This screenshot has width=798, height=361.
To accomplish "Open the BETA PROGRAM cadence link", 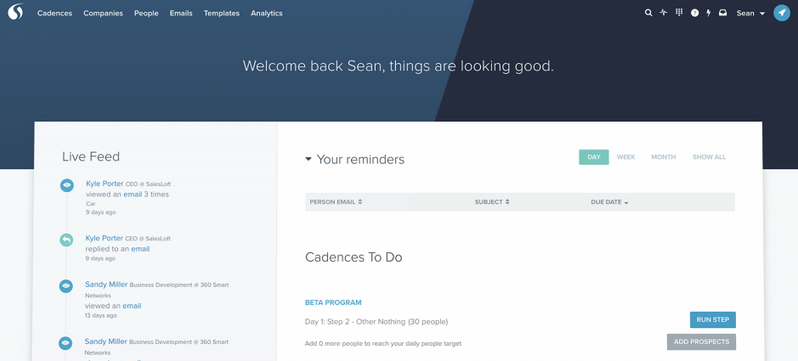I will point(333,302).
